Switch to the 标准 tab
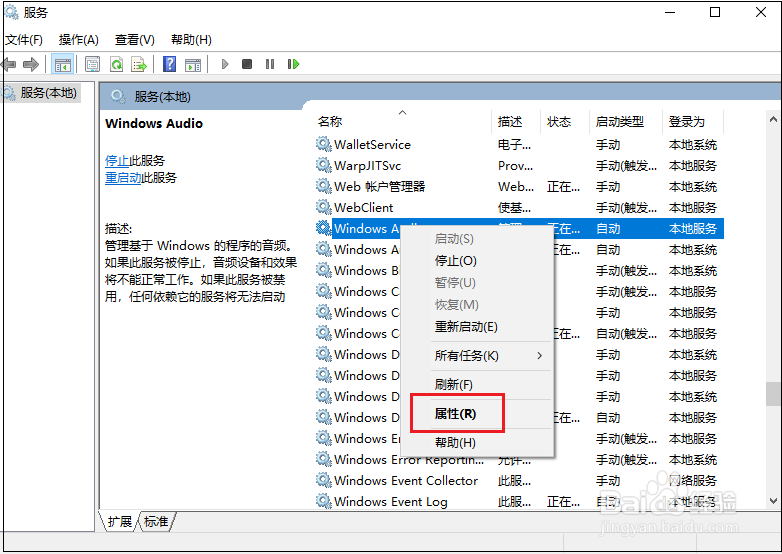 (156, 522)
